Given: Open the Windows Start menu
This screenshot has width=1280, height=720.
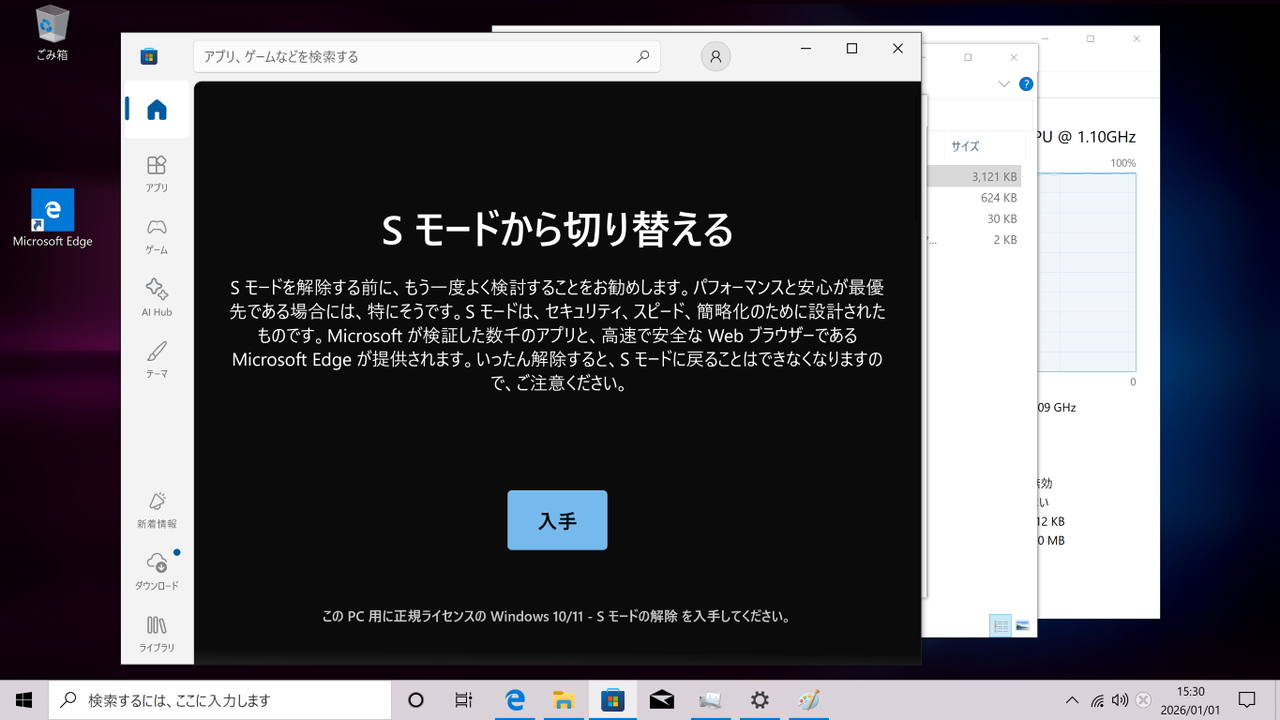Looking at the screenshot, I should 24,700.
